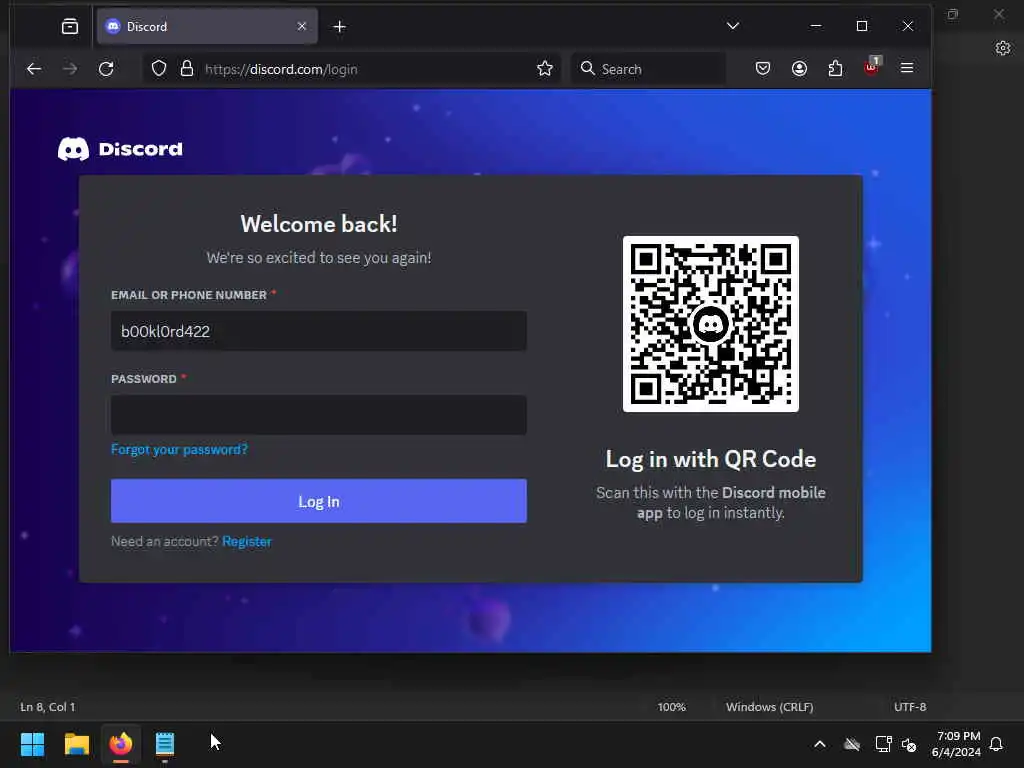Open tracking protection shield info
Screen dimensions: 1024x768
pos(159,69)
